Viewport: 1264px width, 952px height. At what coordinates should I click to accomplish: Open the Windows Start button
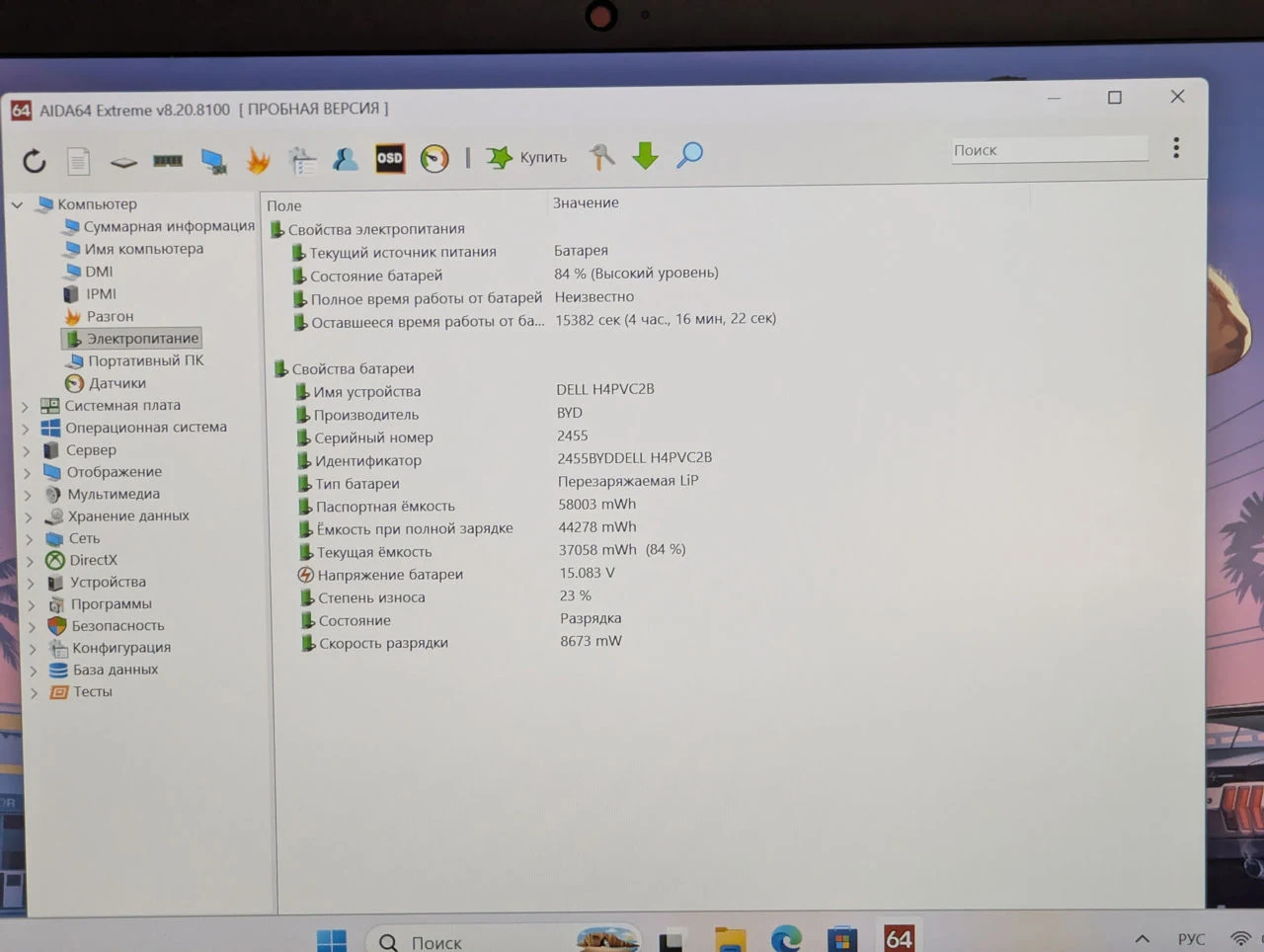[x=332, y=940]
